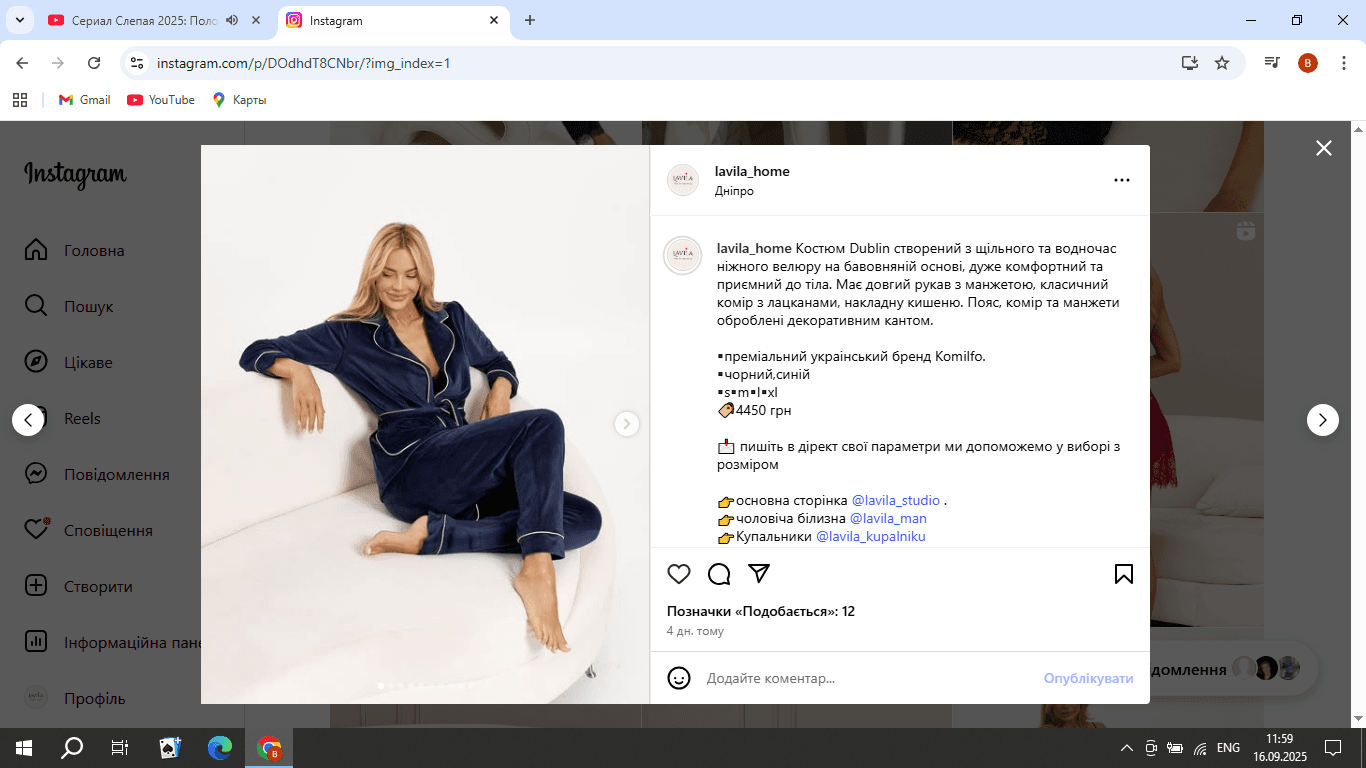1366x768 pixels.
Task: Bookmark this tab with star icon
Action: pos(1222,63)
